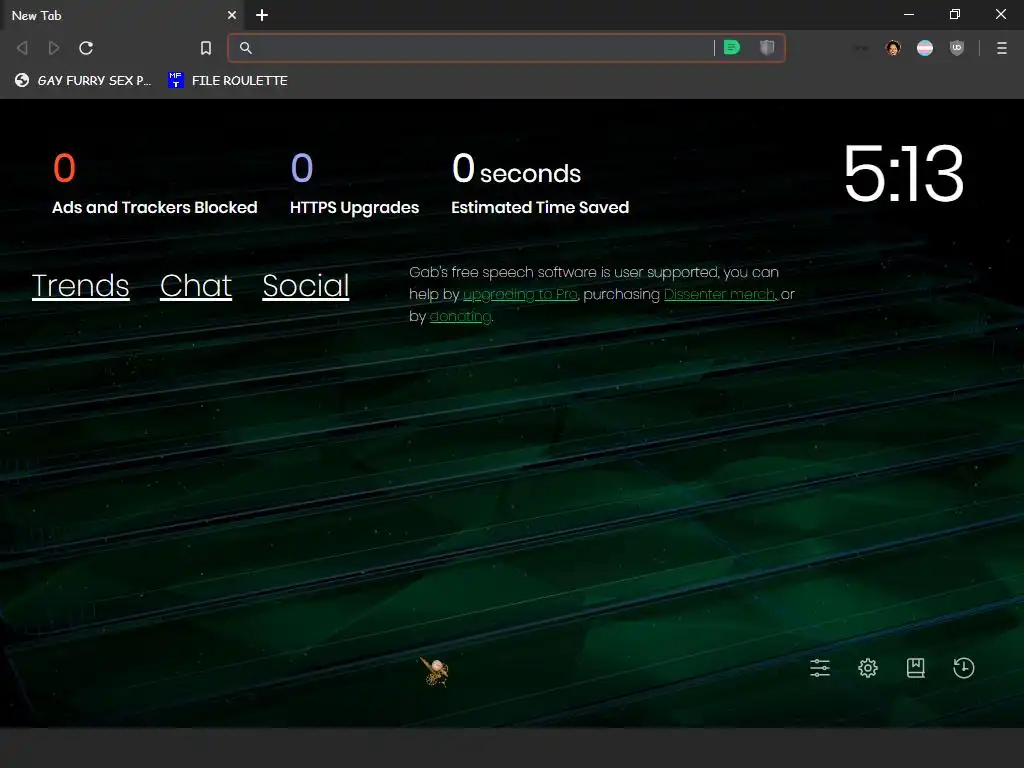The image size is (1024, 768).
Task: Click the Ads and Trackers Blocked label
Action: pyautogui.click(x=155, y=208)
